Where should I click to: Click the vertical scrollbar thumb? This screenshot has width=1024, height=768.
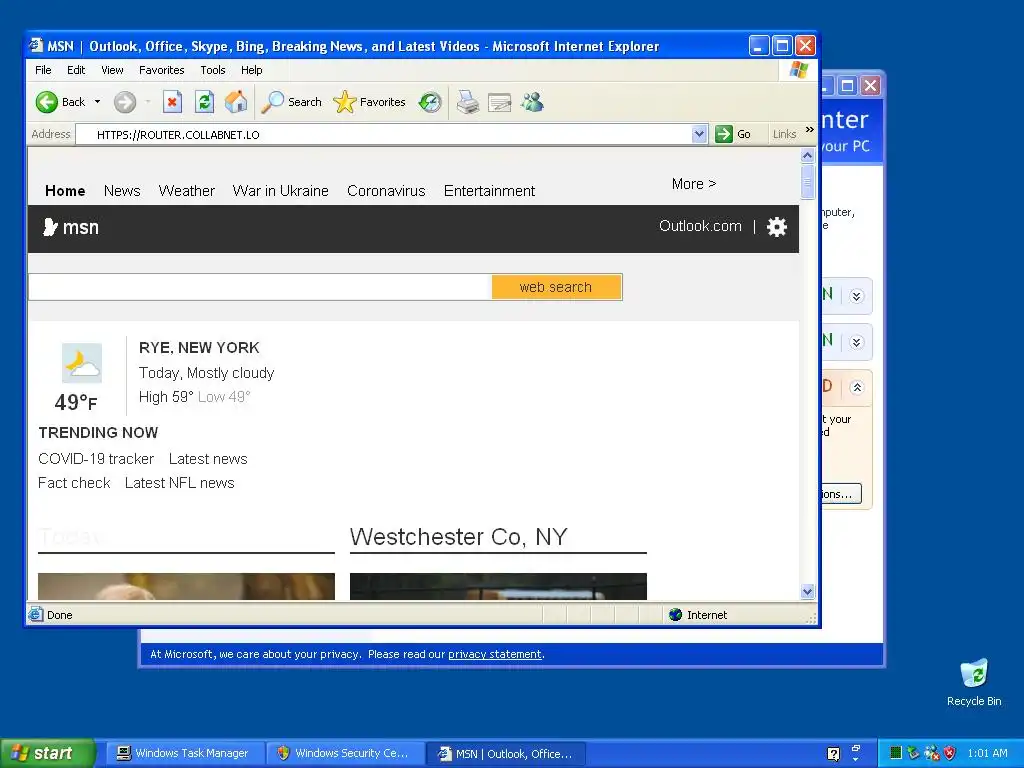(807, 182)
